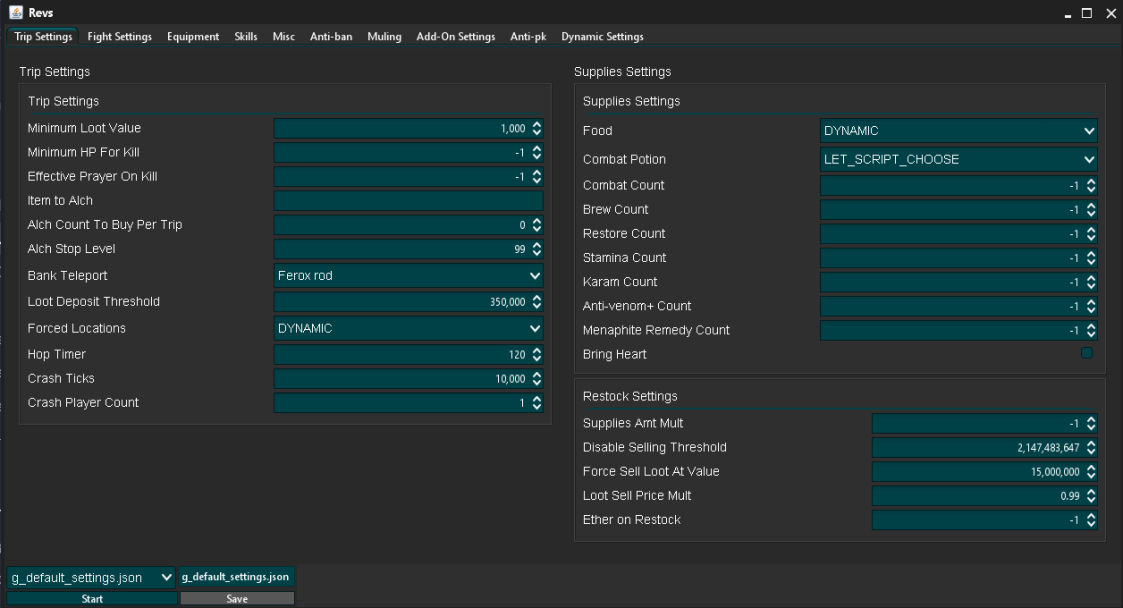Image resolution: width=1123 pixels, height=608 pixels.
Task: Open the Anti-pk tab
Action: click(528, 37)
